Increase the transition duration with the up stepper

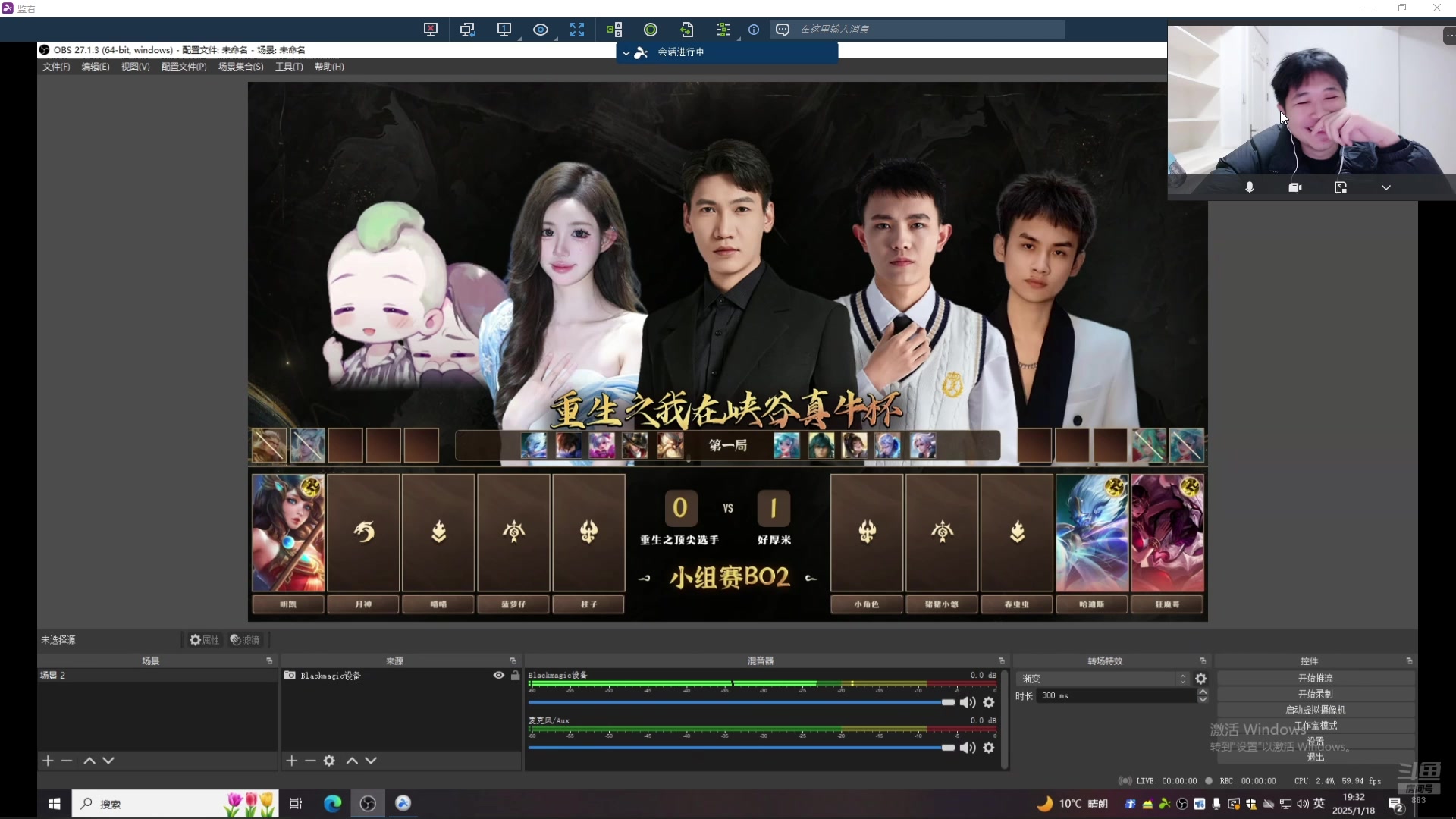click(1203, 692)
